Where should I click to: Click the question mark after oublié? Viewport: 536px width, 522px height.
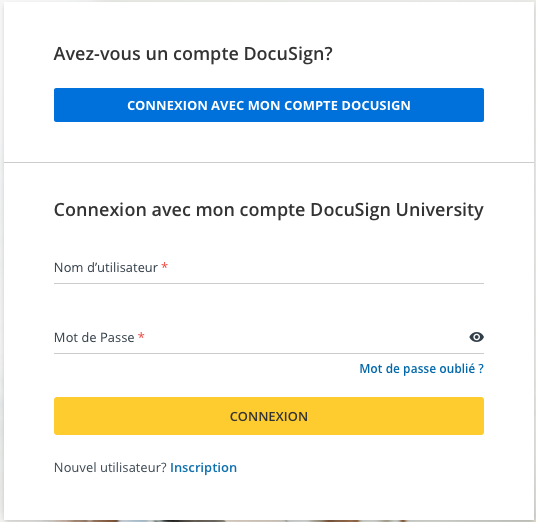[481, 369]
